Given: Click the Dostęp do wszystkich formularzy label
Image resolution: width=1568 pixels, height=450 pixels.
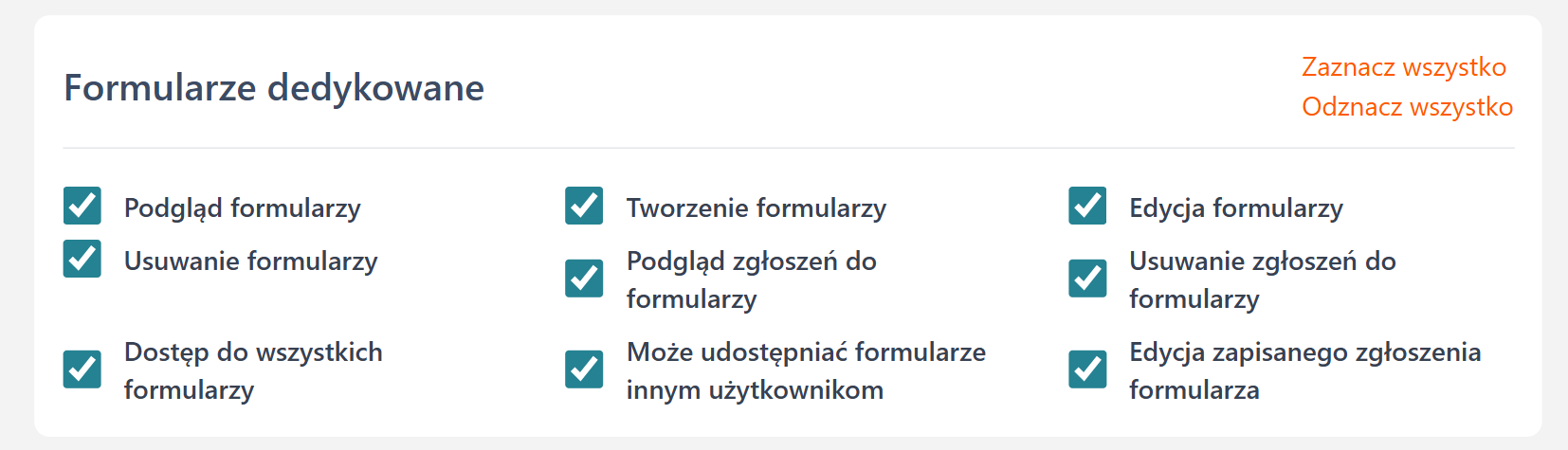Looking at the screenshot, I should (253, 371).
